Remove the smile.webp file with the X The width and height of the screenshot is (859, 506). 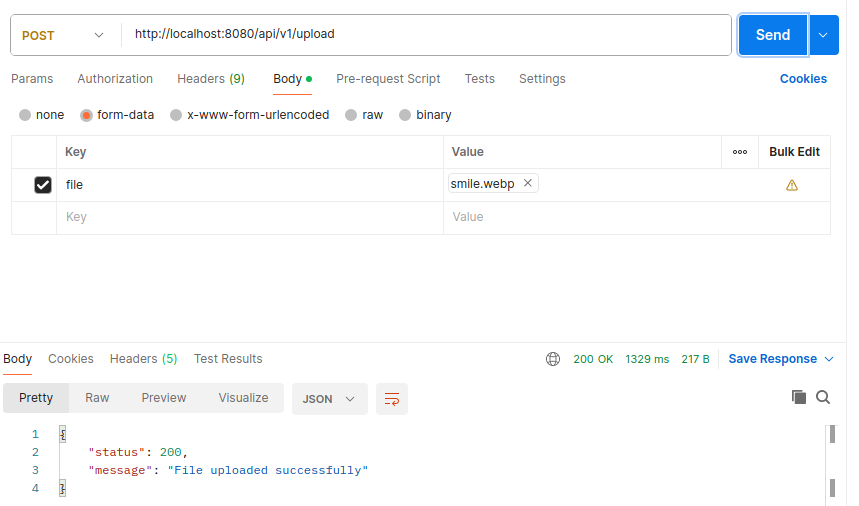[528, 183]
